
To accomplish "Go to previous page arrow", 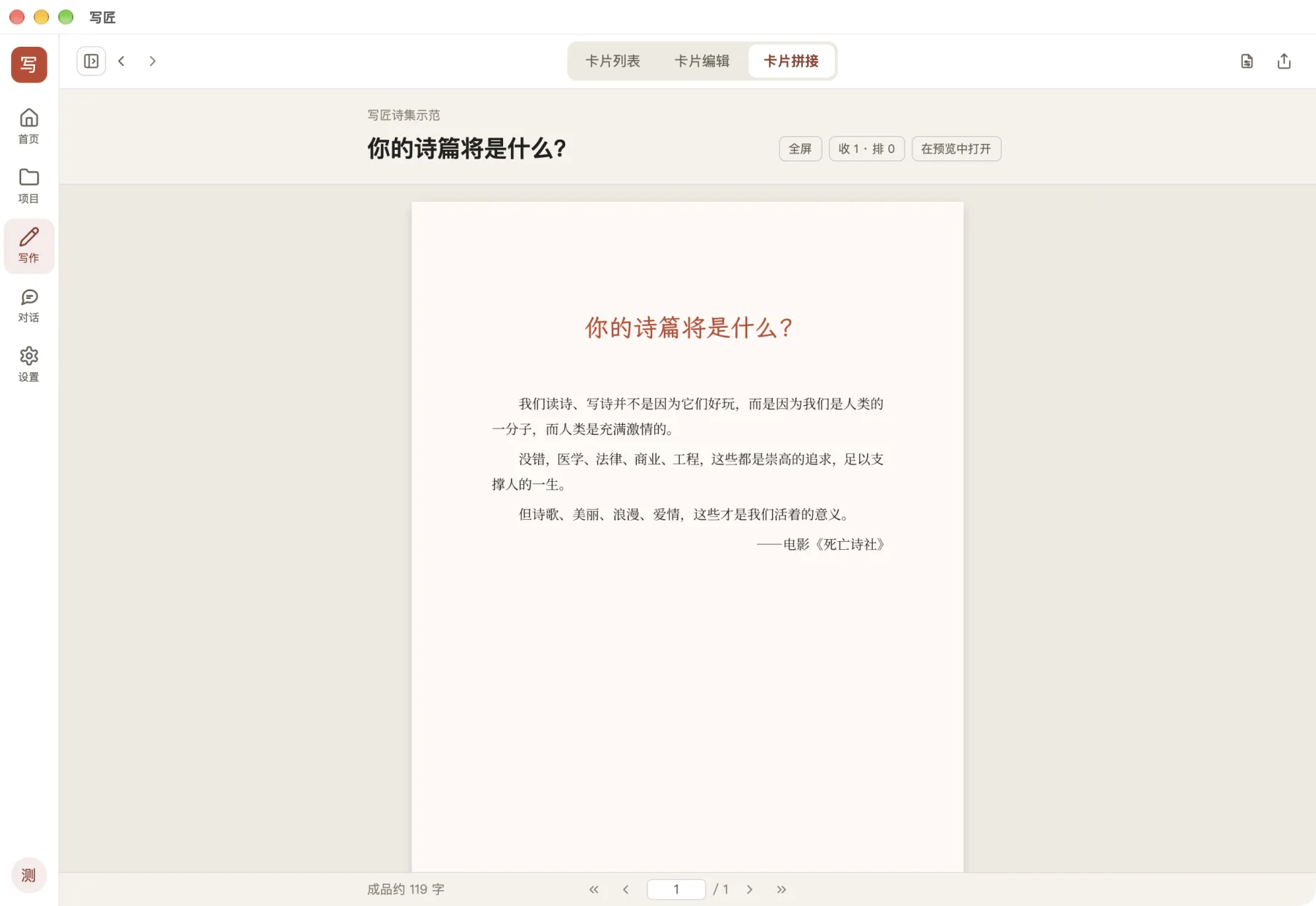I will (x=626, y=889).
